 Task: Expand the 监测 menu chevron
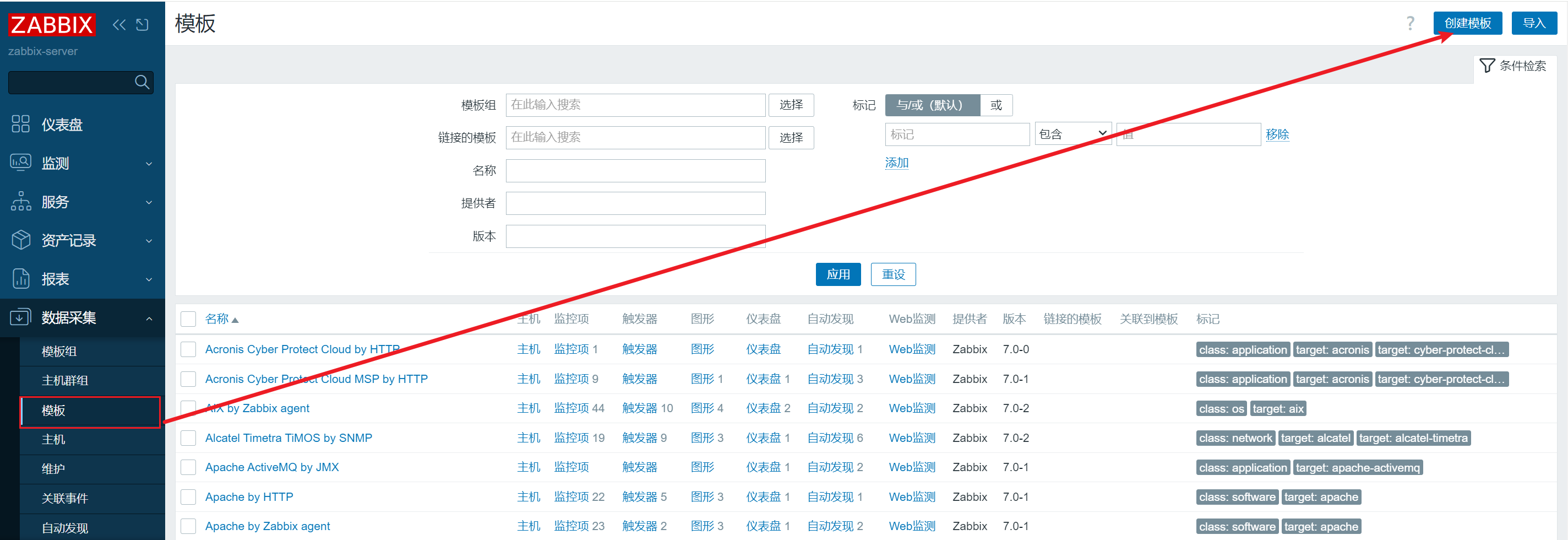pyautogui.click(x=149, y=163)
